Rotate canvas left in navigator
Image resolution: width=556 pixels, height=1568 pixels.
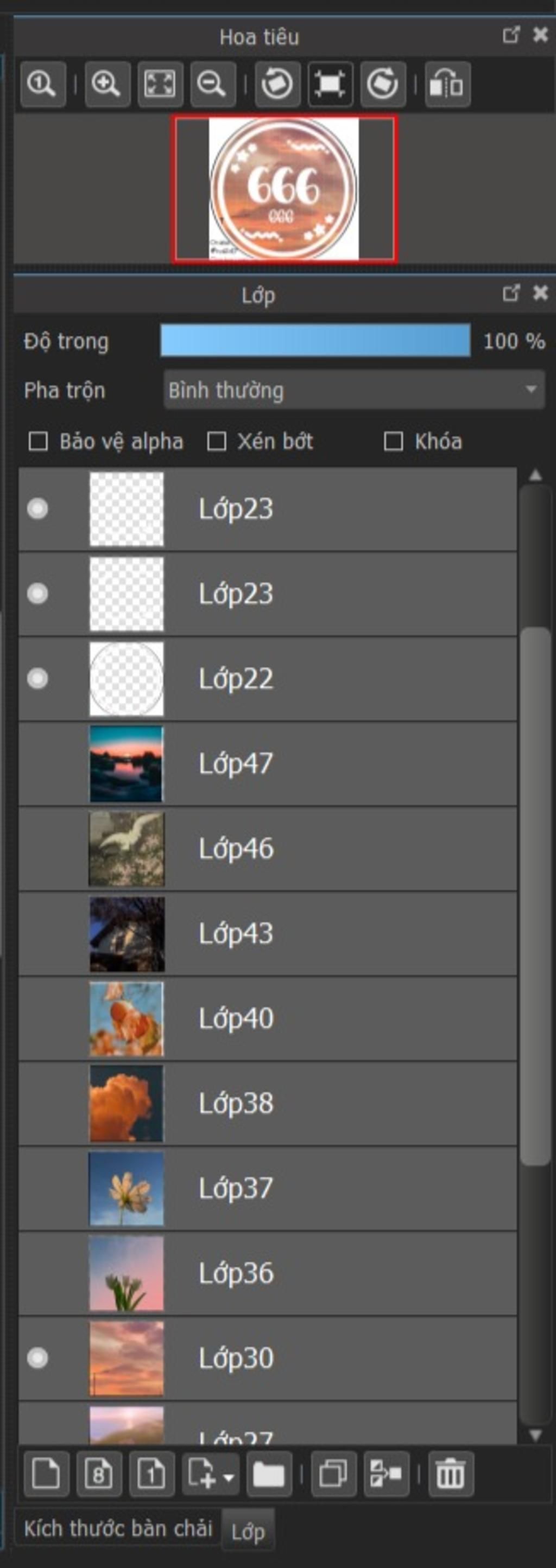pyautogui.click(x=277, y=84)
